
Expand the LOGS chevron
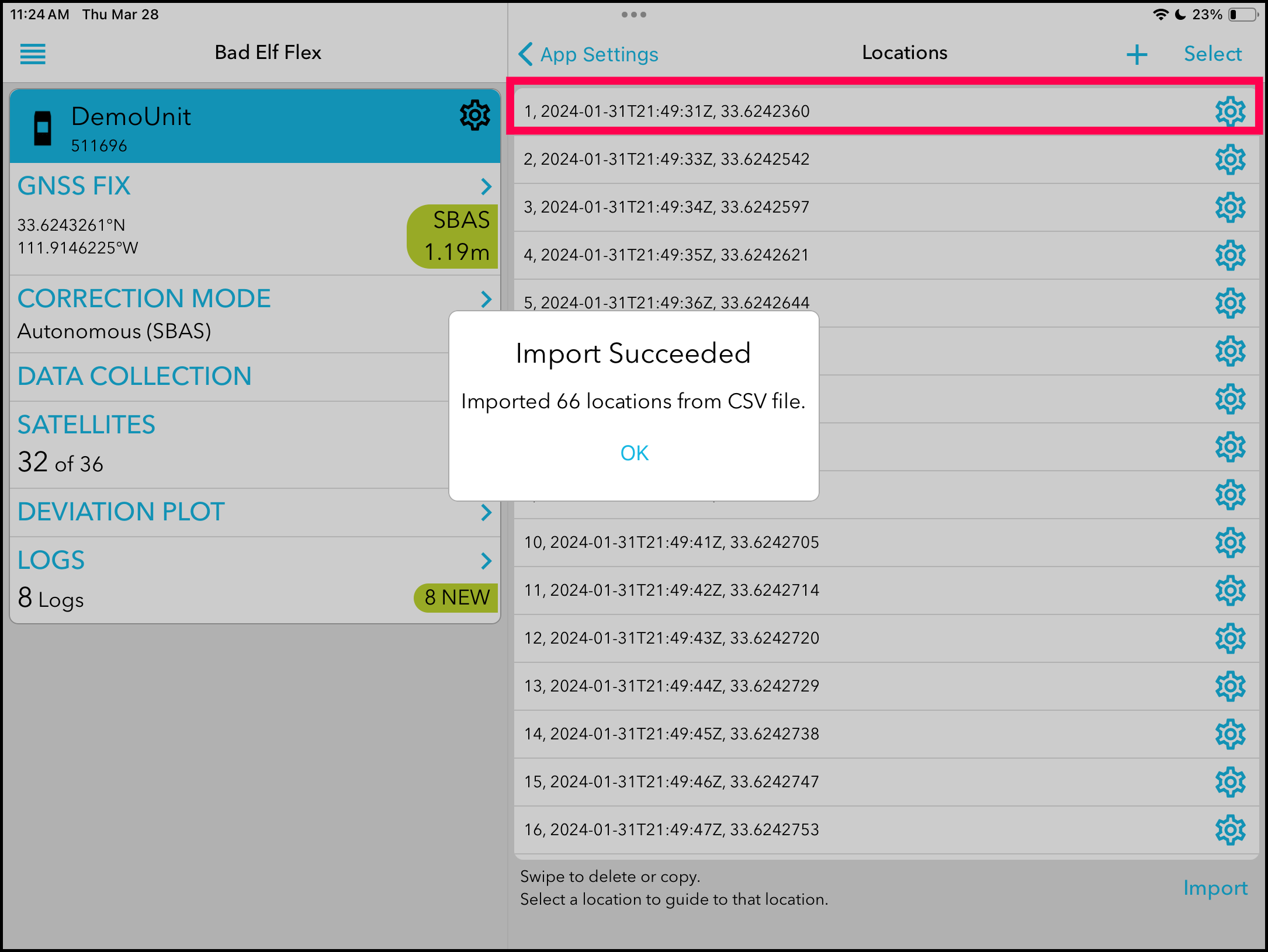click(x=486, y=561)
